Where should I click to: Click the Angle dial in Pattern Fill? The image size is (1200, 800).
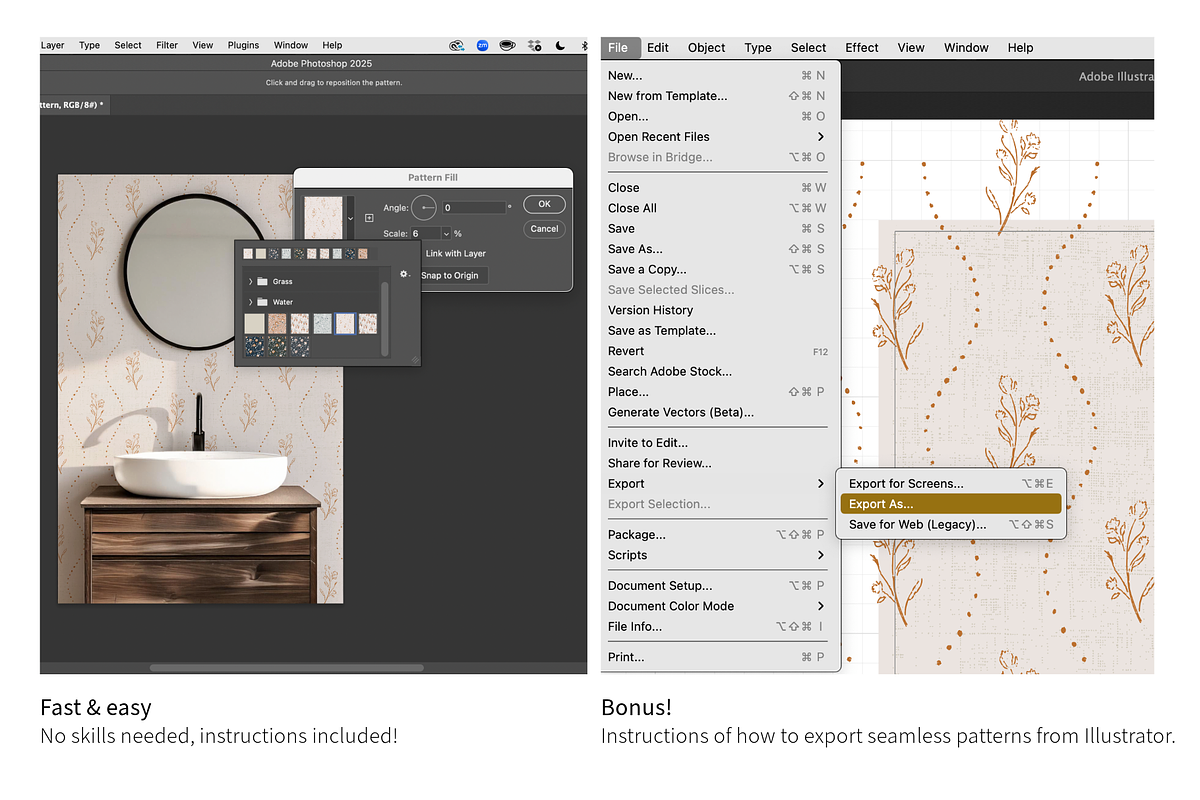424,208
